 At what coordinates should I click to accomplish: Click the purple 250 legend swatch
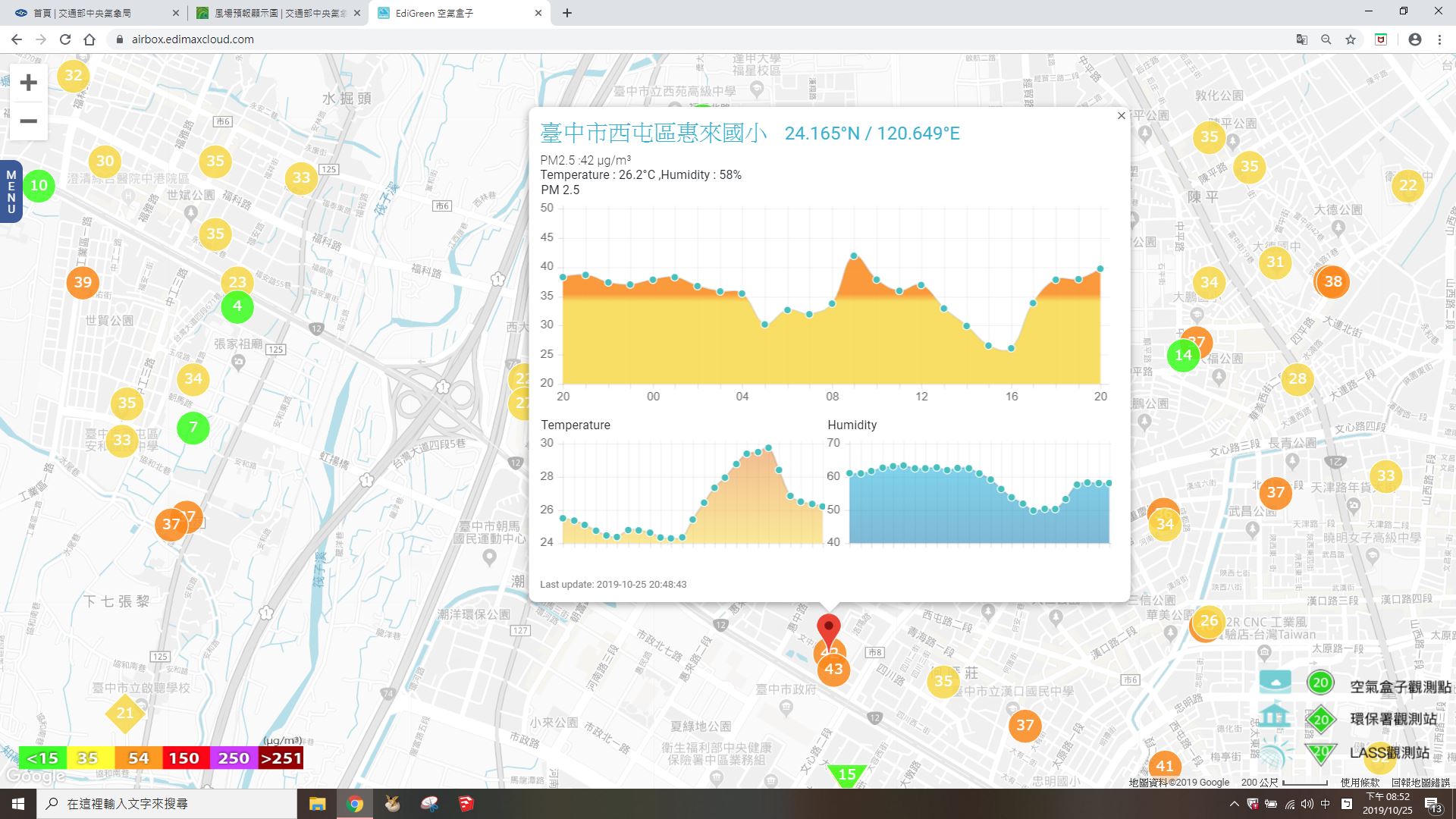(x=233, y=758)
